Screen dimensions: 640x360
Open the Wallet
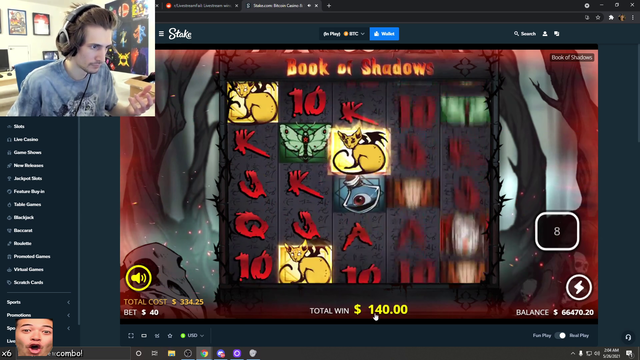[384, 34]
